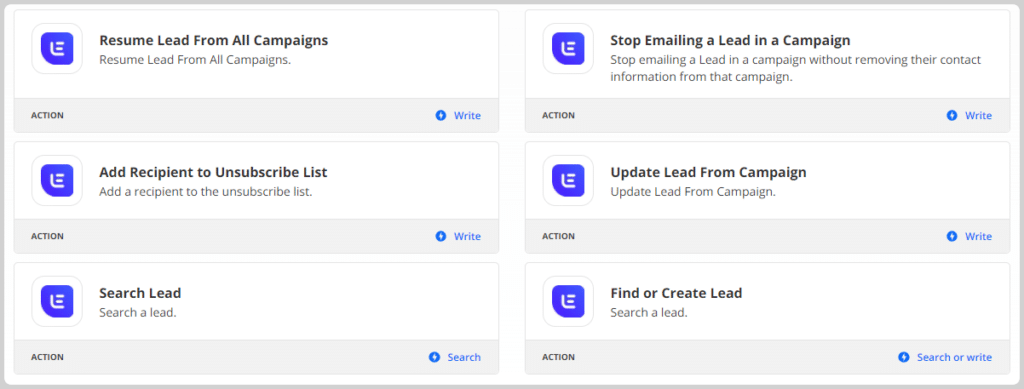This screenshot has height=389, width=1024.
Task: Click the ACTION label on Find or Create Lead card
Action: tap(558, 357)
